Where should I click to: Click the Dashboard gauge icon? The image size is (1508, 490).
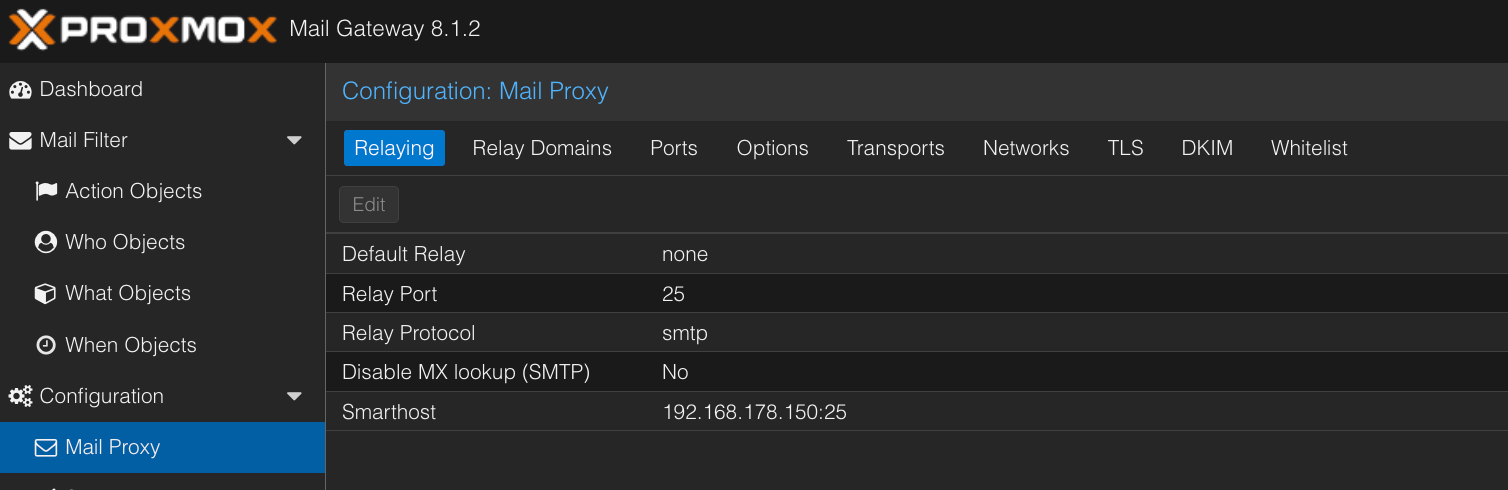[20, 90]
